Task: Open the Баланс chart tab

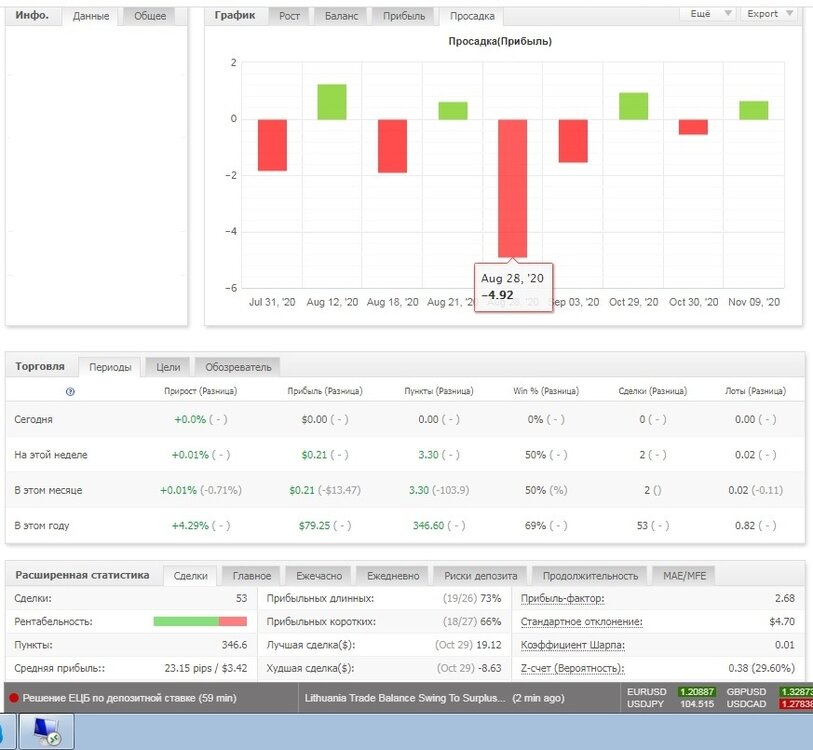Action: pos(341,16)
